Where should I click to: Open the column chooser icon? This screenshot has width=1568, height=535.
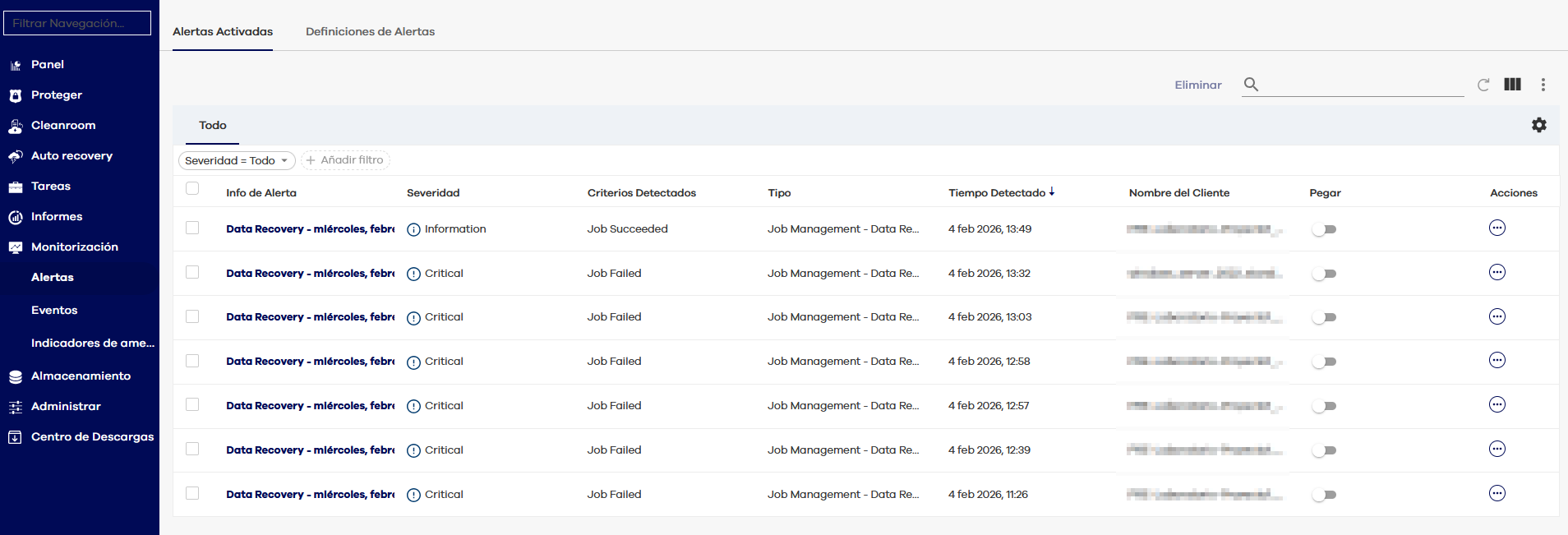(1512, 85)
